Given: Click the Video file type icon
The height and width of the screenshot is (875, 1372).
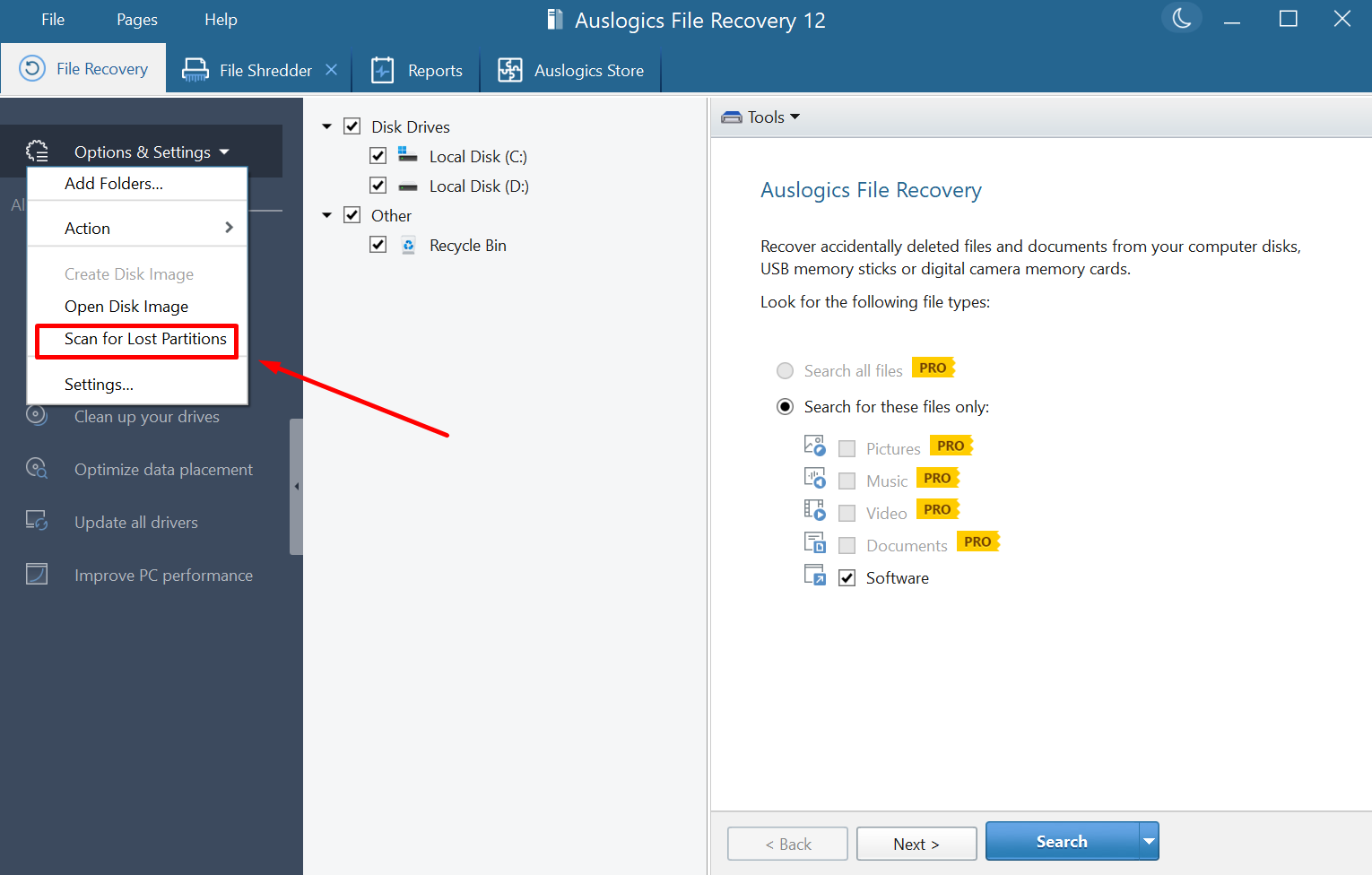Looking at the screenshot, I should click(x=814, y=510).
